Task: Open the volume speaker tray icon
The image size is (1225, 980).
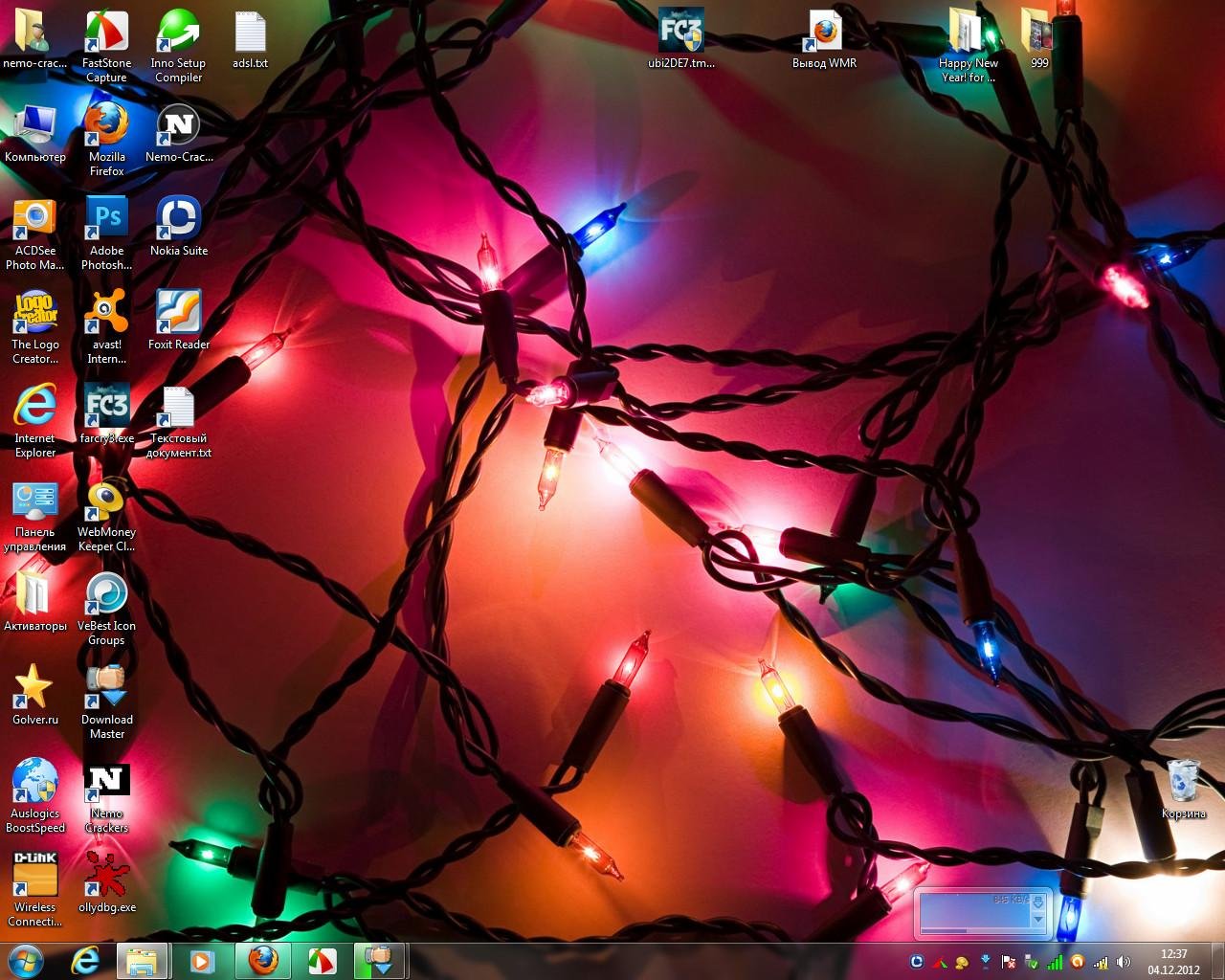Action: [1124, 962]
